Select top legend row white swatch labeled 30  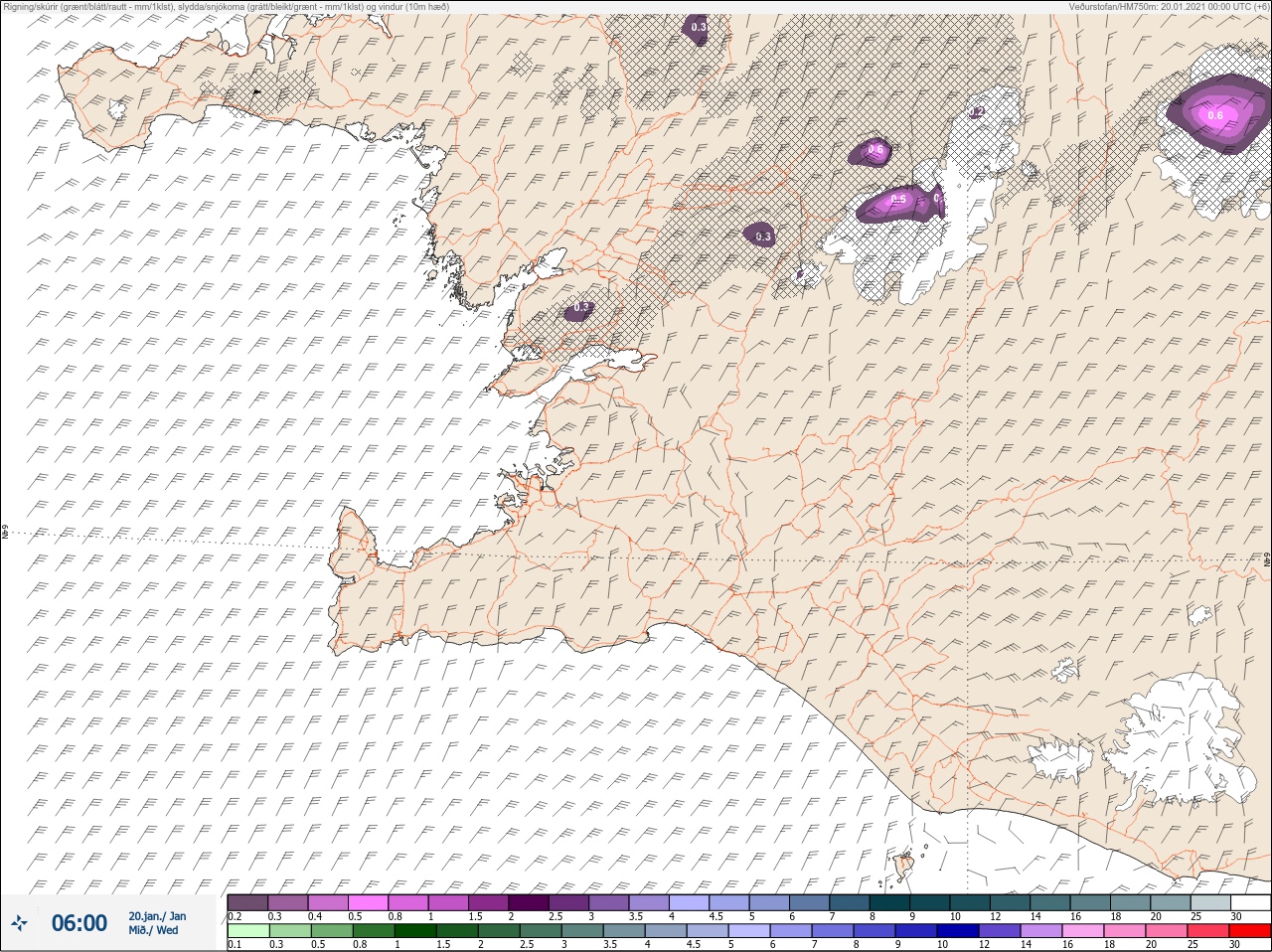click(x=1251, y=902)
